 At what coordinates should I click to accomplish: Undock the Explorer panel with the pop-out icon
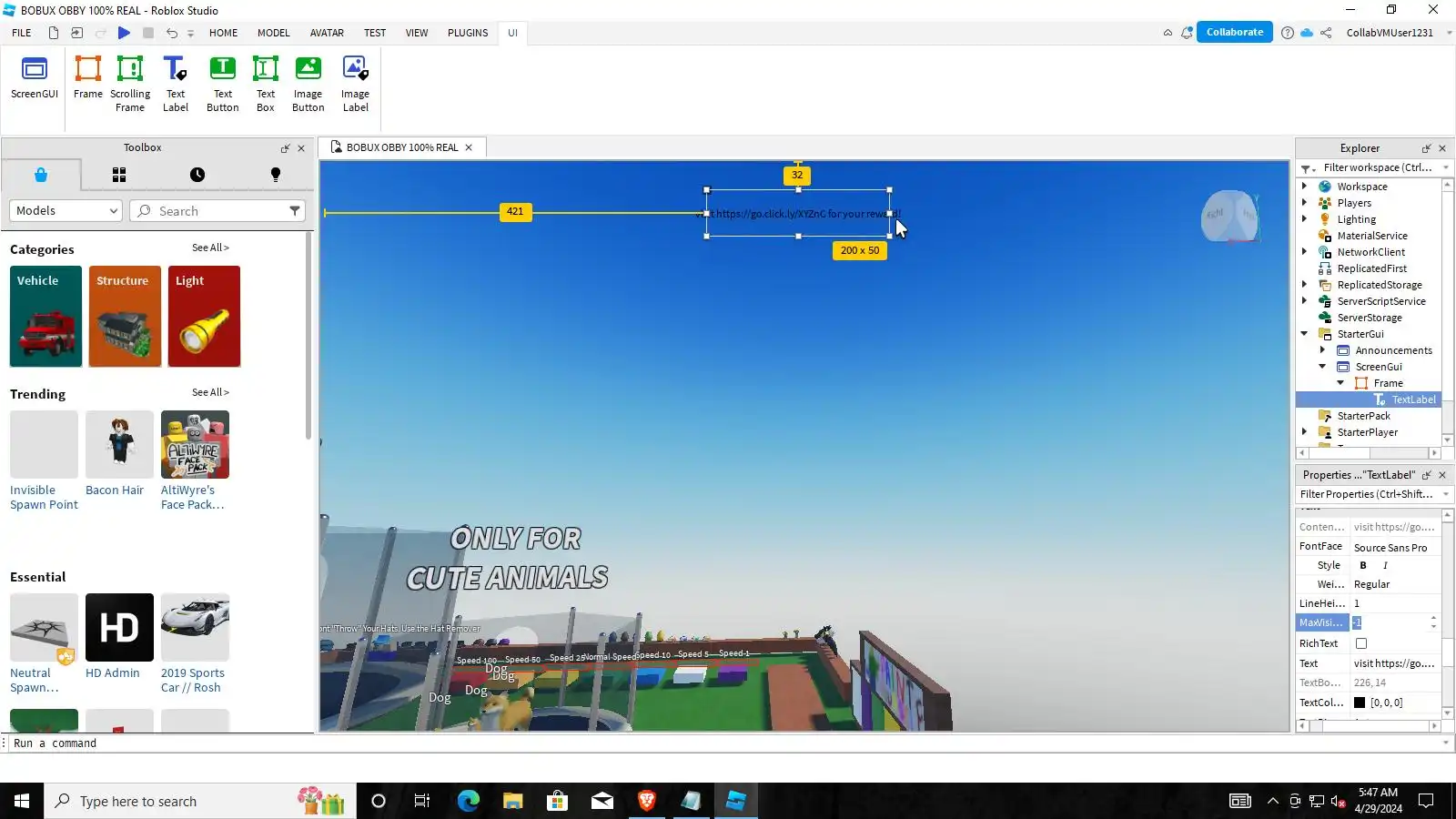(x=1426, y=148)
